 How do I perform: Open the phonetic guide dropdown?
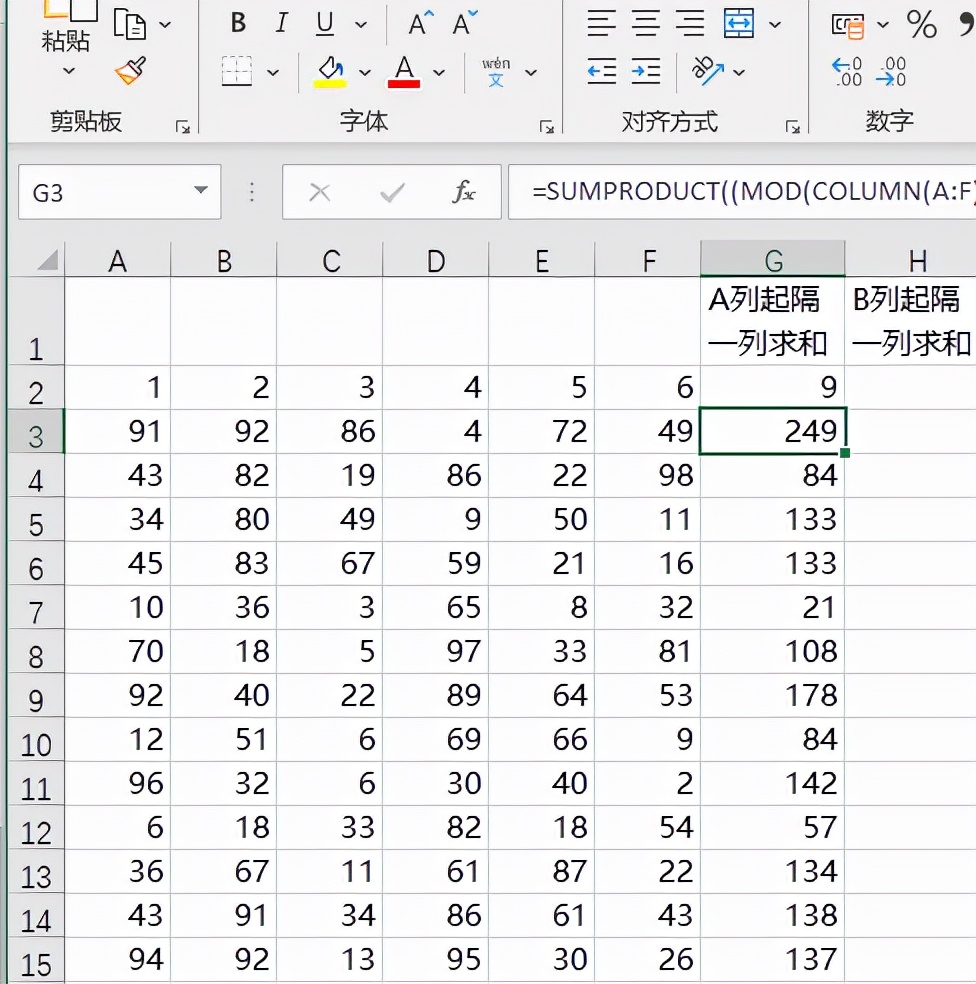tap(531, 73)
